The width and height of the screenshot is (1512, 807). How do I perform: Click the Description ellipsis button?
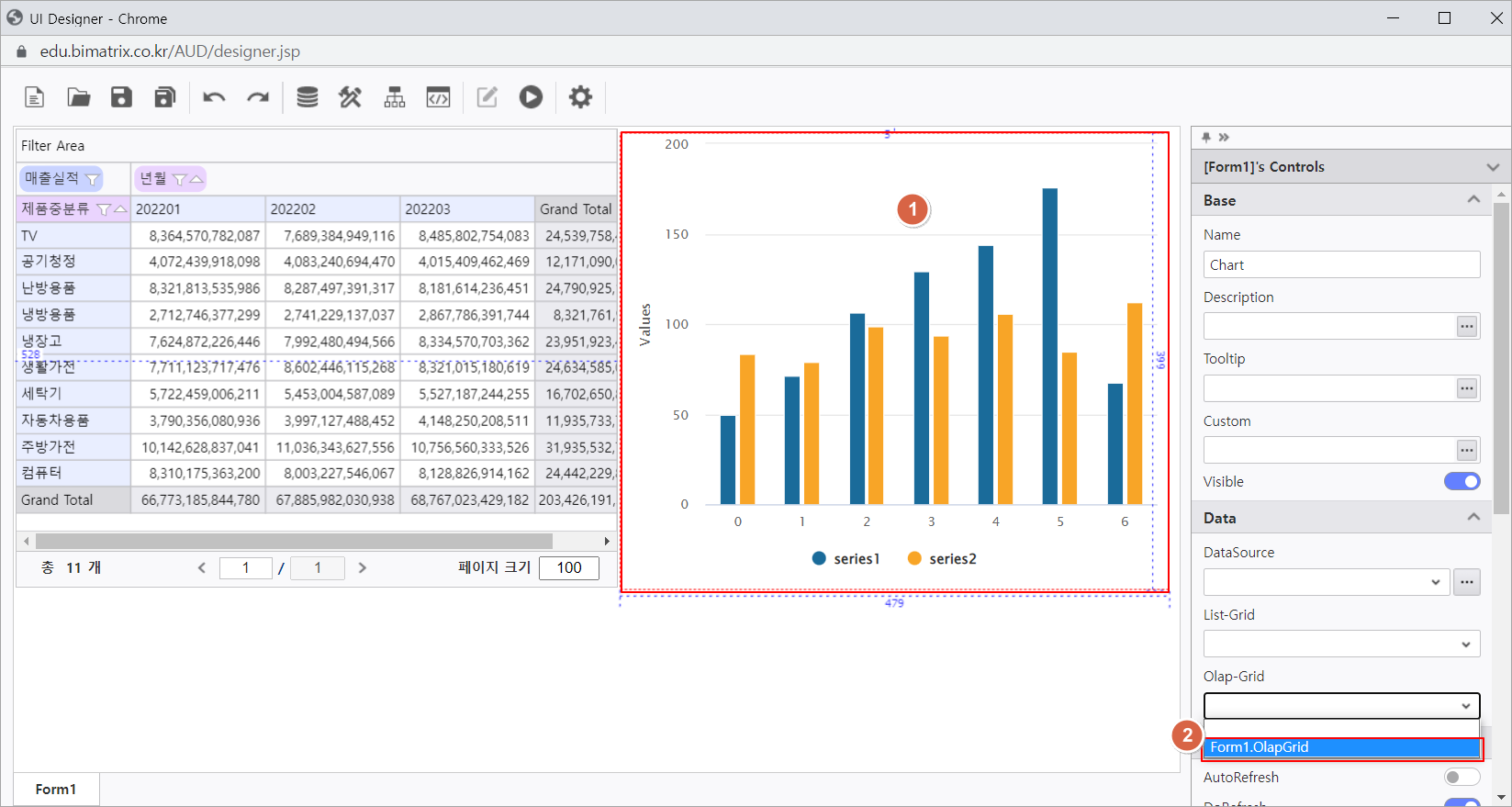[x=1467, y=326]
